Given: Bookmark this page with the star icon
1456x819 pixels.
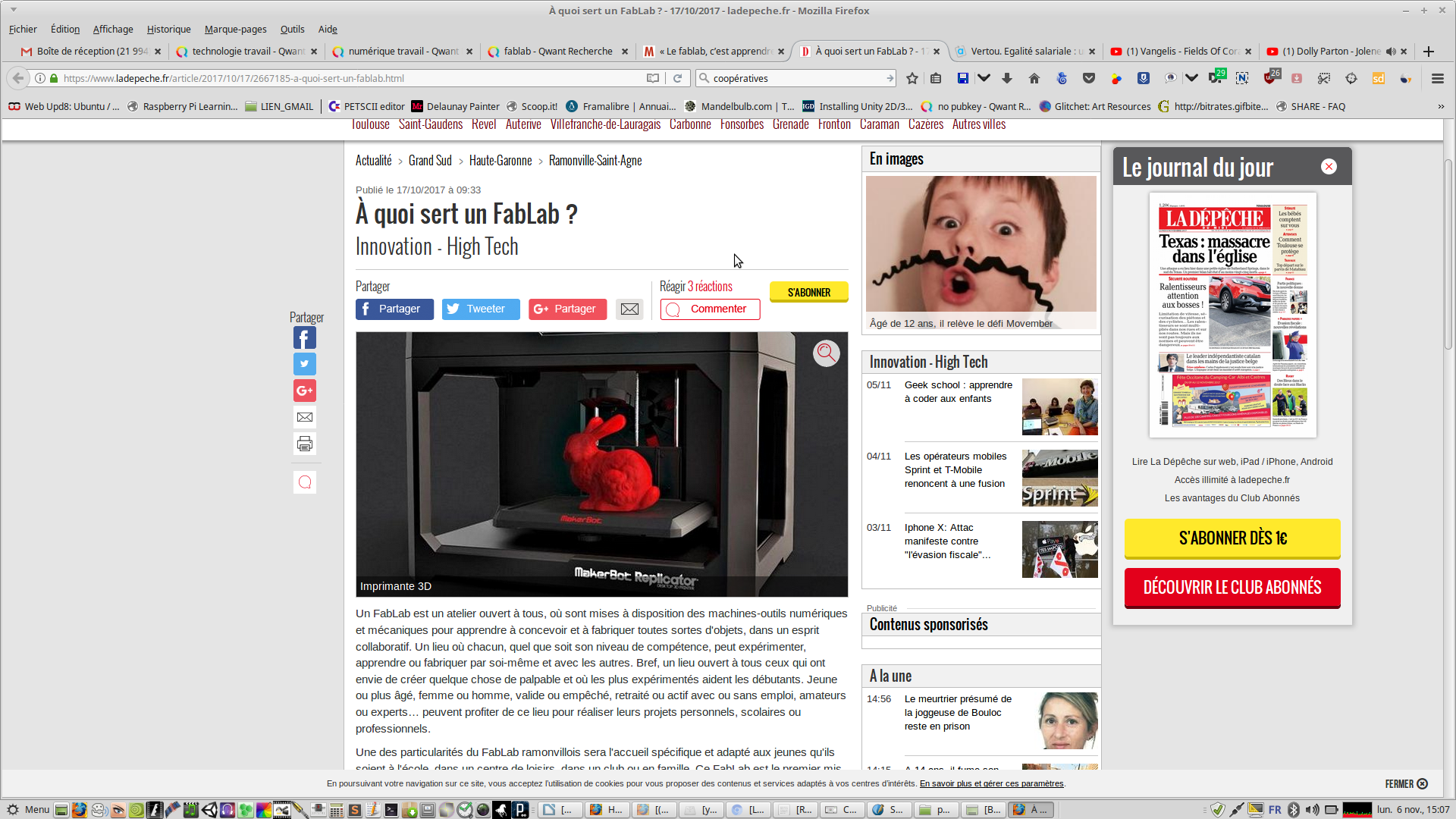Looking at the screenshot, I should pos(912,78).
